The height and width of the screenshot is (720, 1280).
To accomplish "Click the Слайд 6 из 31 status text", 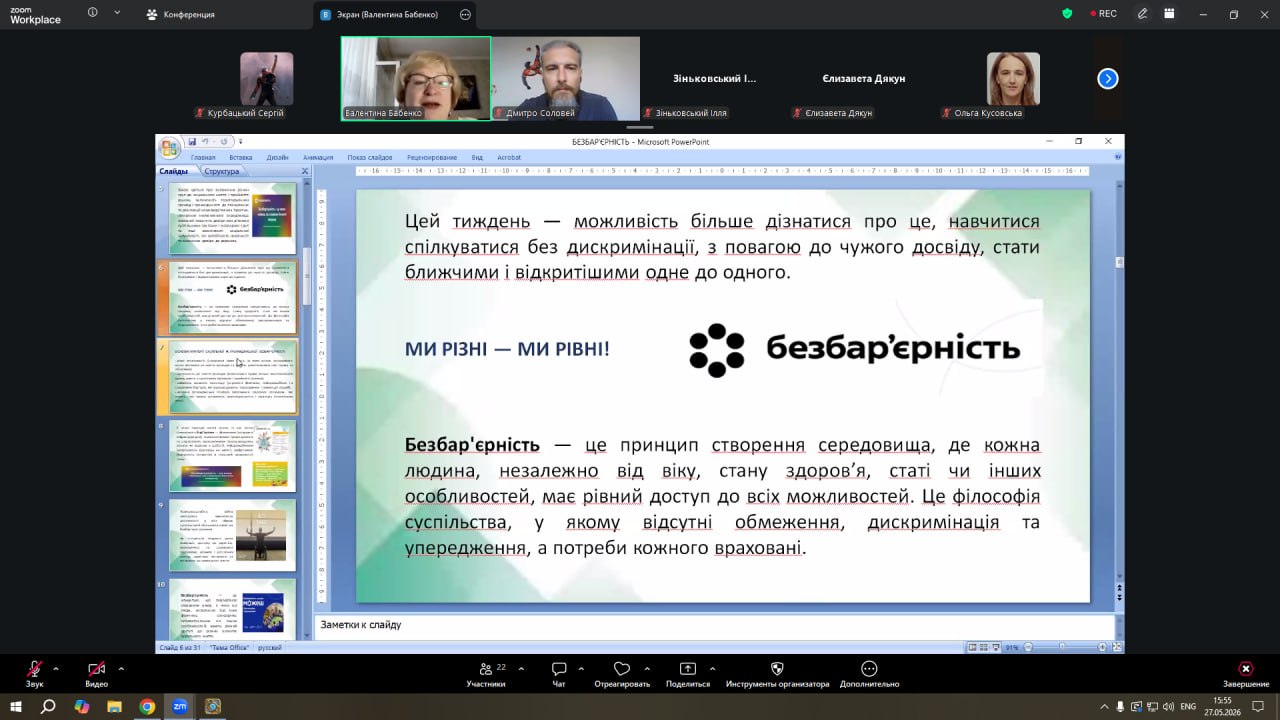I will tap(181, 648).
